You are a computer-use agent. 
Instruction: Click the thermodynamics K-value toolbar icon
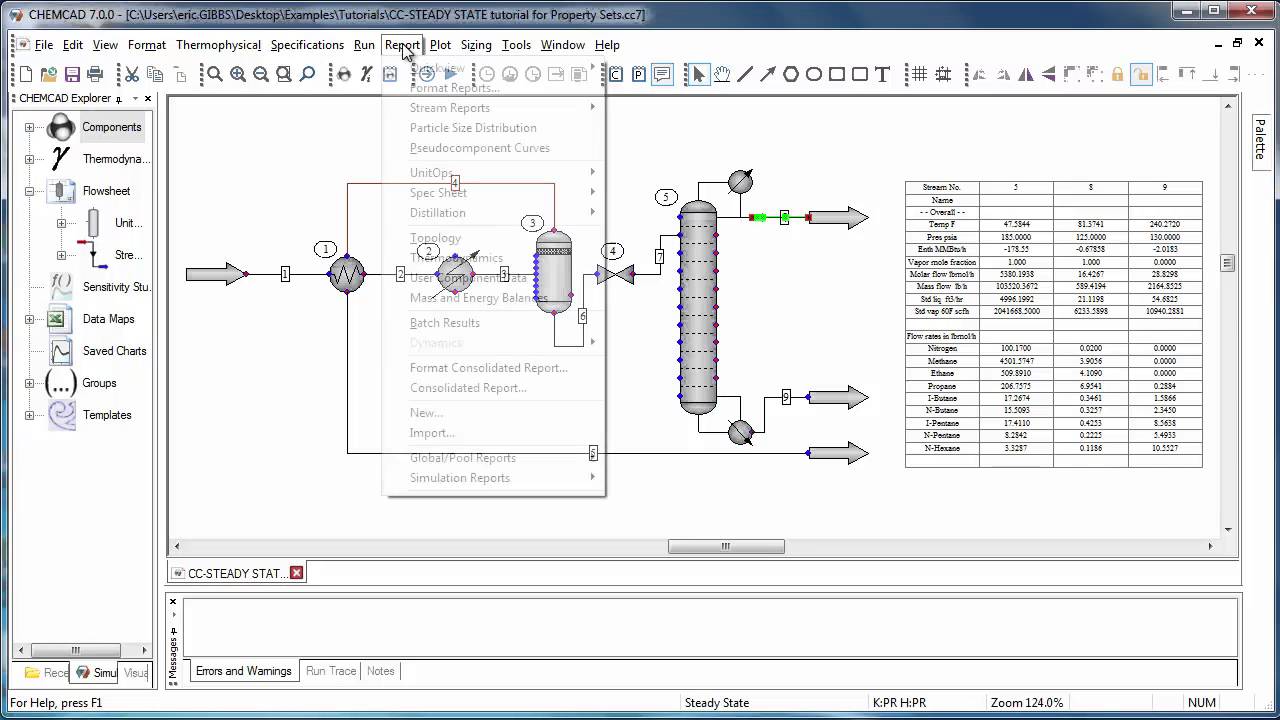click(366, 74)
